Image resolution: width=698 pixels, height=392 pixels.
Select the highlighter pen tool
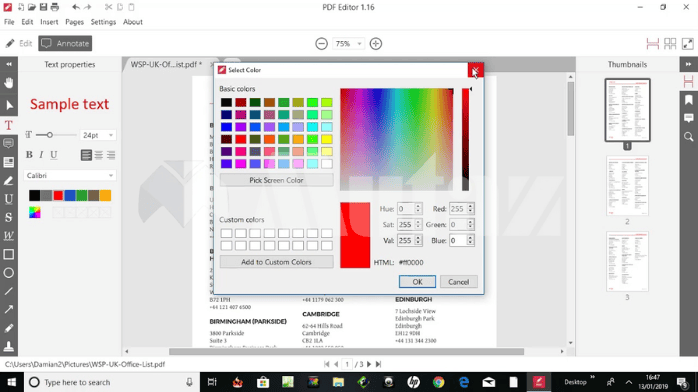coord(8,181)
